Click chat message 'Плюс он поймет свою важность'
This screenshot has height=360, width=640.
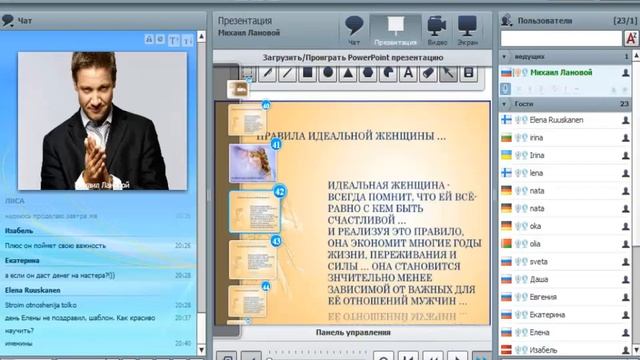56,246
